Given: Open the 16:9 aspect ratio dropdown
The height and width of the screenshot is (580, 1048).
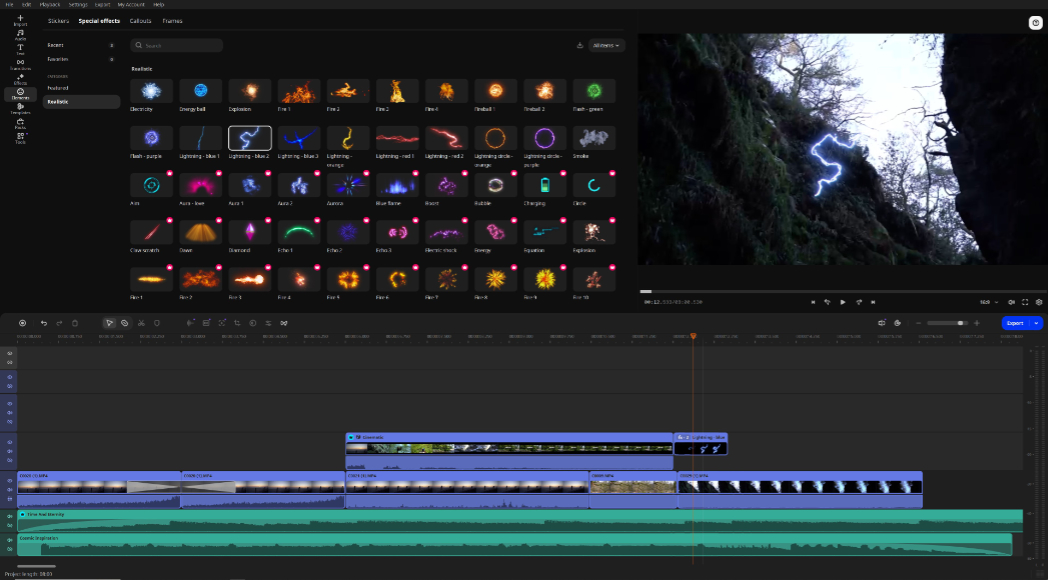Looking at the screenshot, I should click(x=989, y=302).
